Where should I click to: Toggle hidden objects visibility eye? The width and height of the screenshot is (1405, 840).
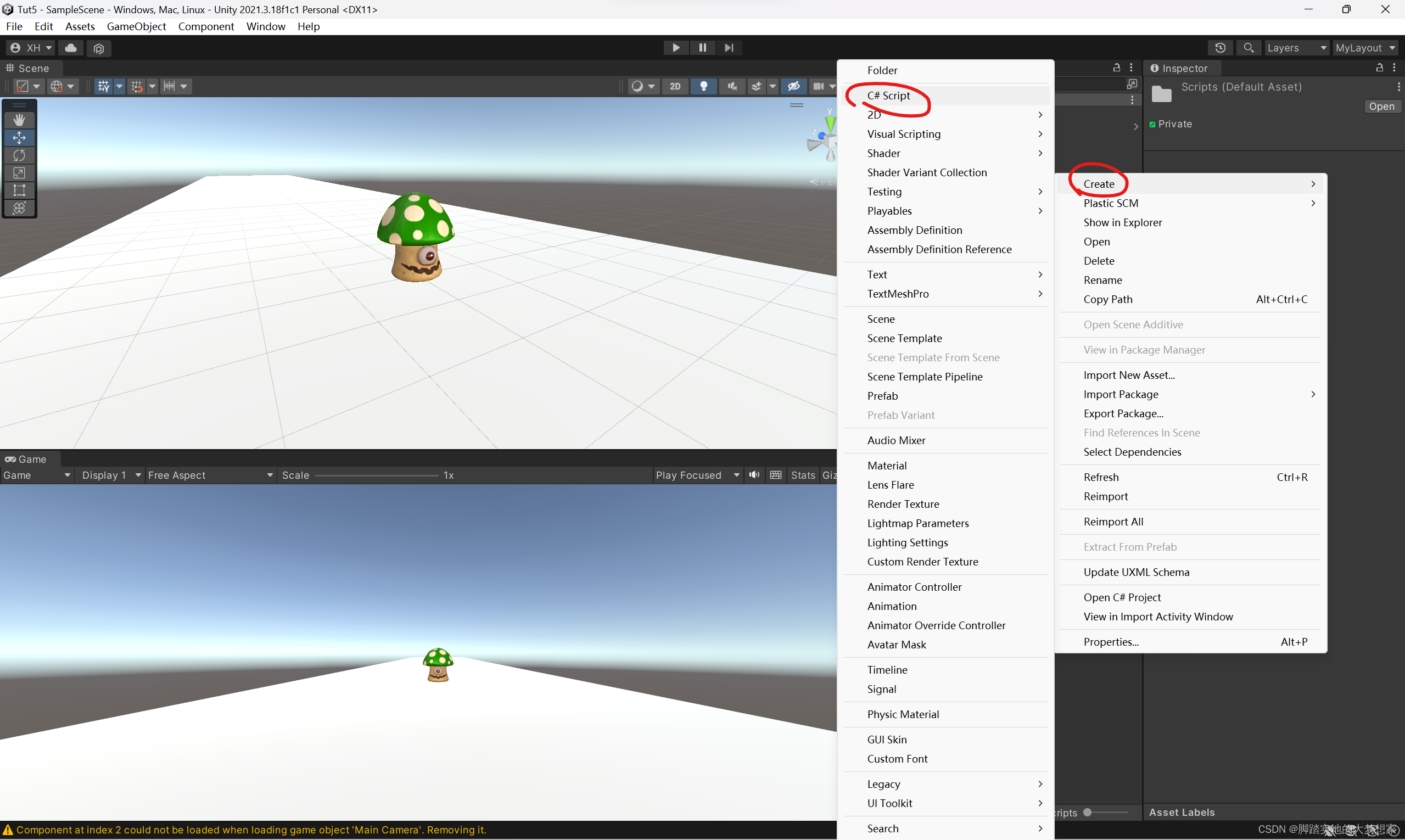pyautogui.click(x=793, y=86)
